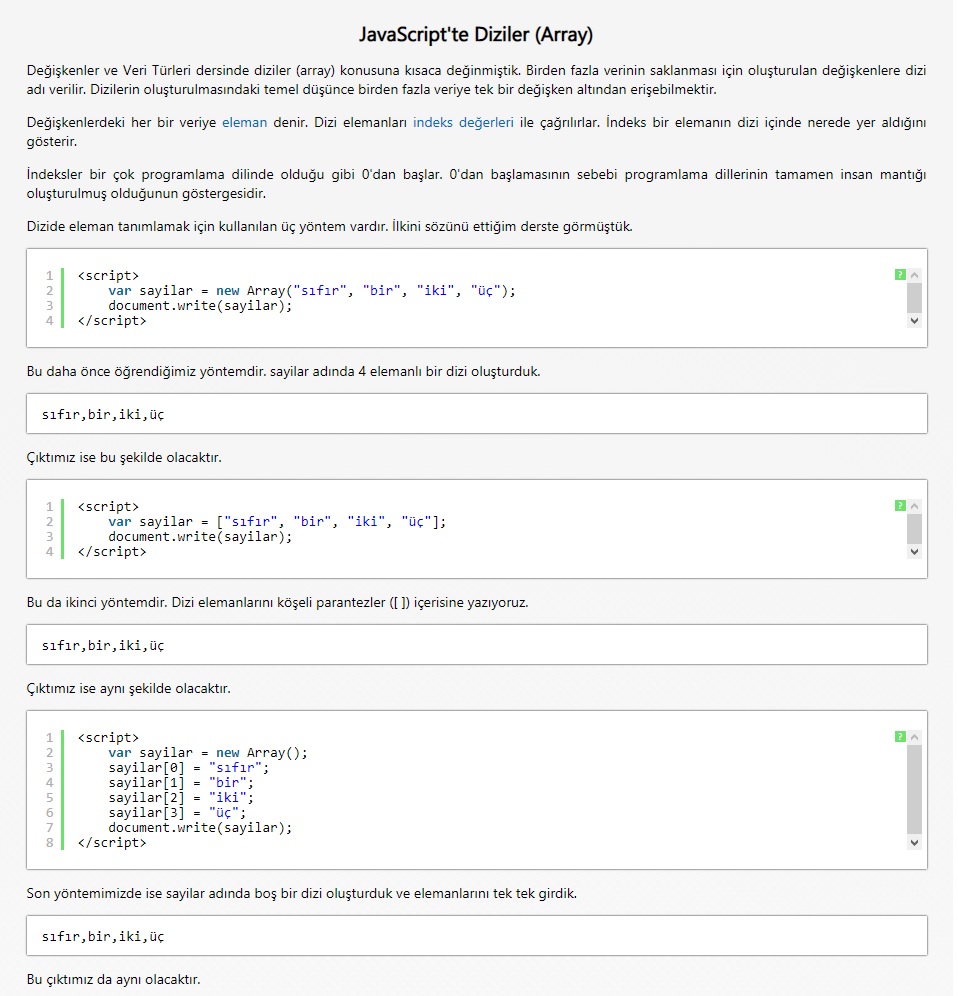Click the new Array("sıfır"...) line in first code
The width and height of the screenshot is (958, 996).
pos(312,291)
